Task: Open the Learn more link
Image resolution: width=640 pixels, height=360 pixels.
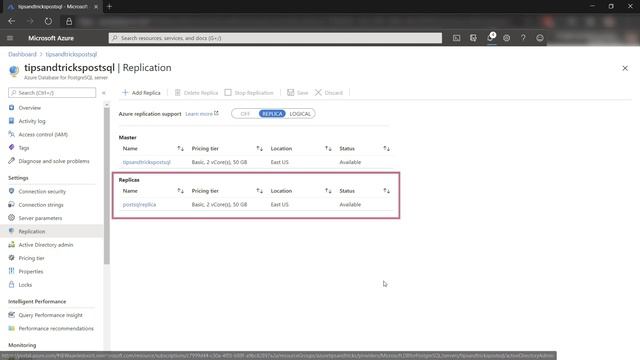Action: coord(202,114)
